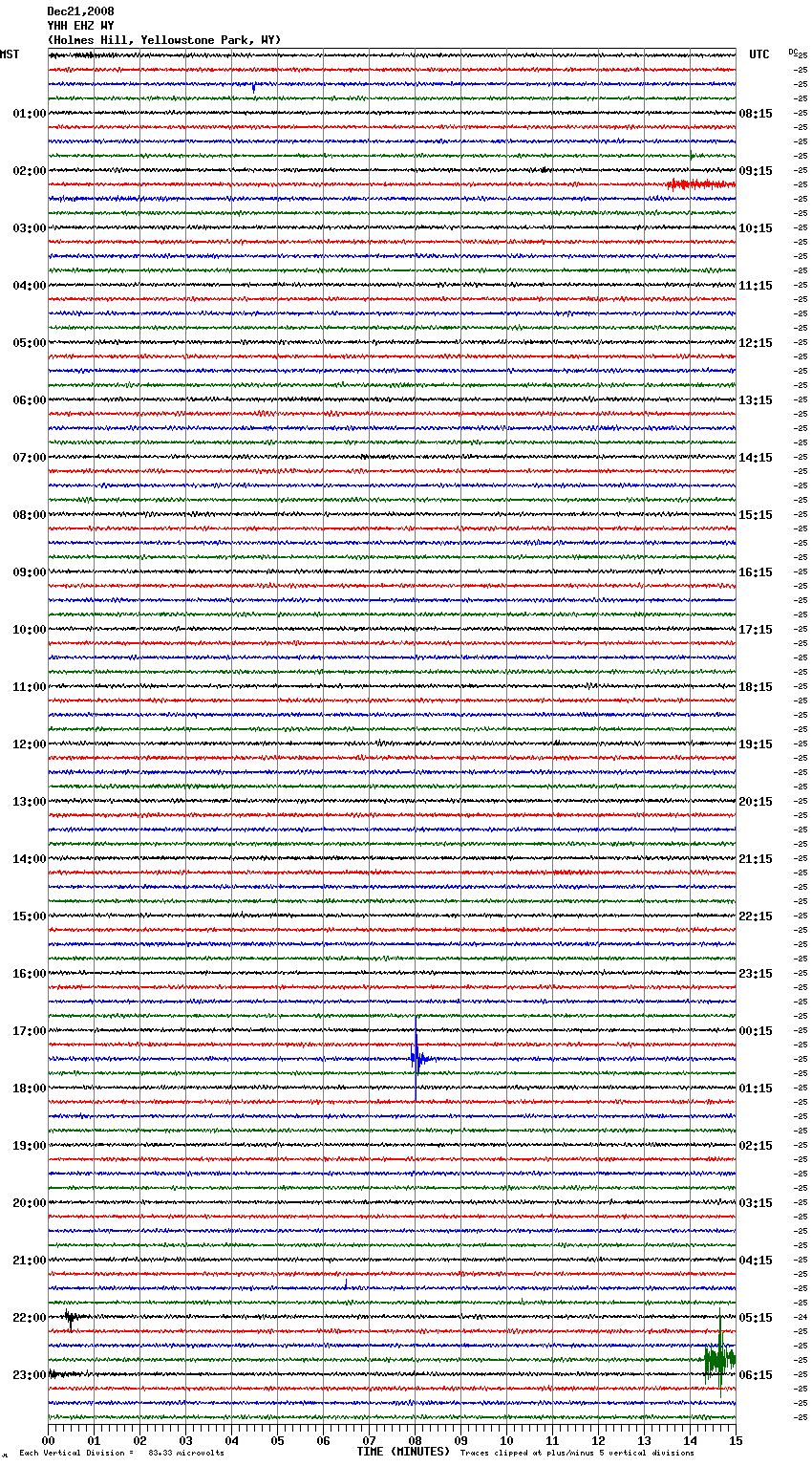Click the 20:00 MST time label
The height and width of the screenshot is (1466, 812).
click(30, 1203)
